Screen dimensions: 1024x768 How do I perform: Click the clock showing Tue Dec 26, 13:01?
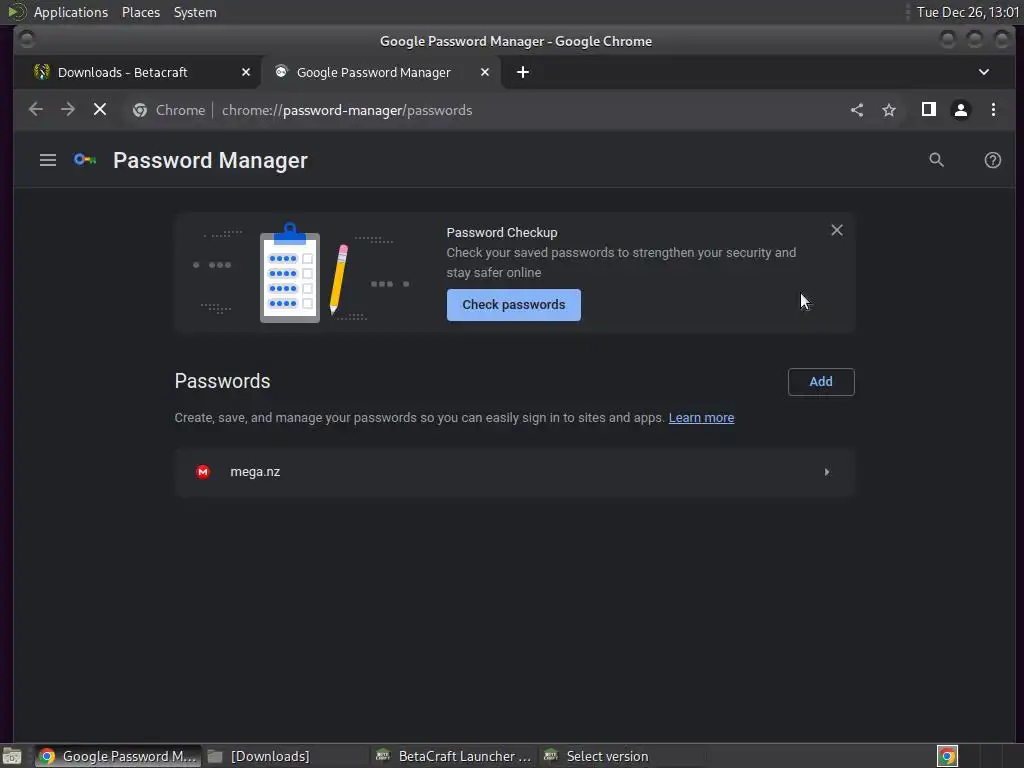(968, 12)
